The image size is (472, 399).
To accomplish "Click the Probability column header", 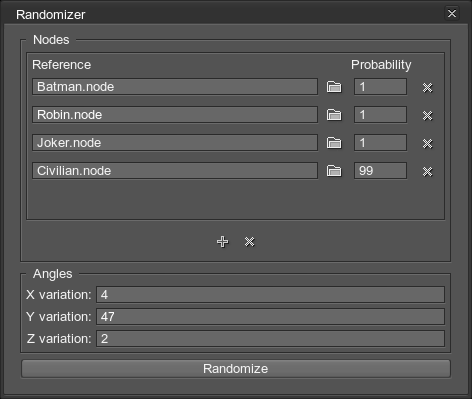I will pos(381,65).
